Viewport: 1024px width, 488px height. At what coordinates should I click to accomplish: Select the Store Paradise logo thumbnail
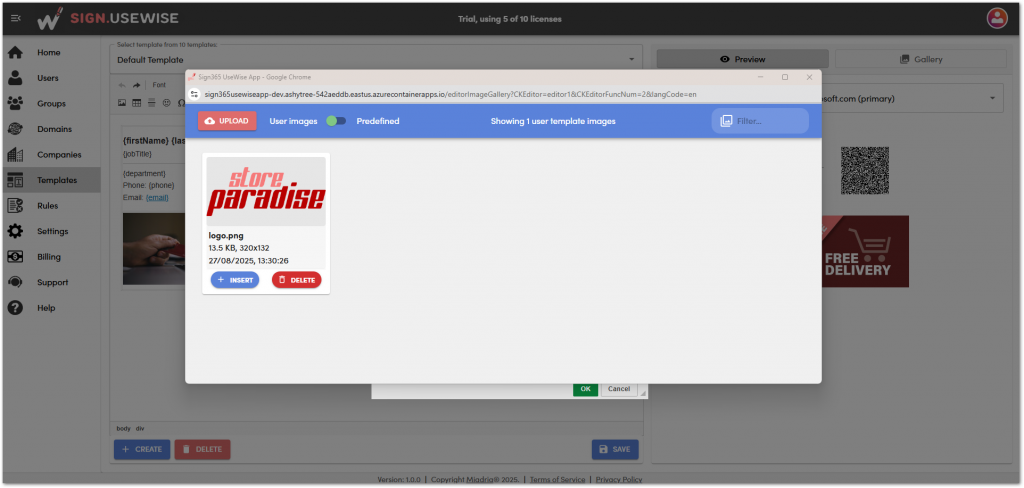pyautogui.click(x=266, y=191)
